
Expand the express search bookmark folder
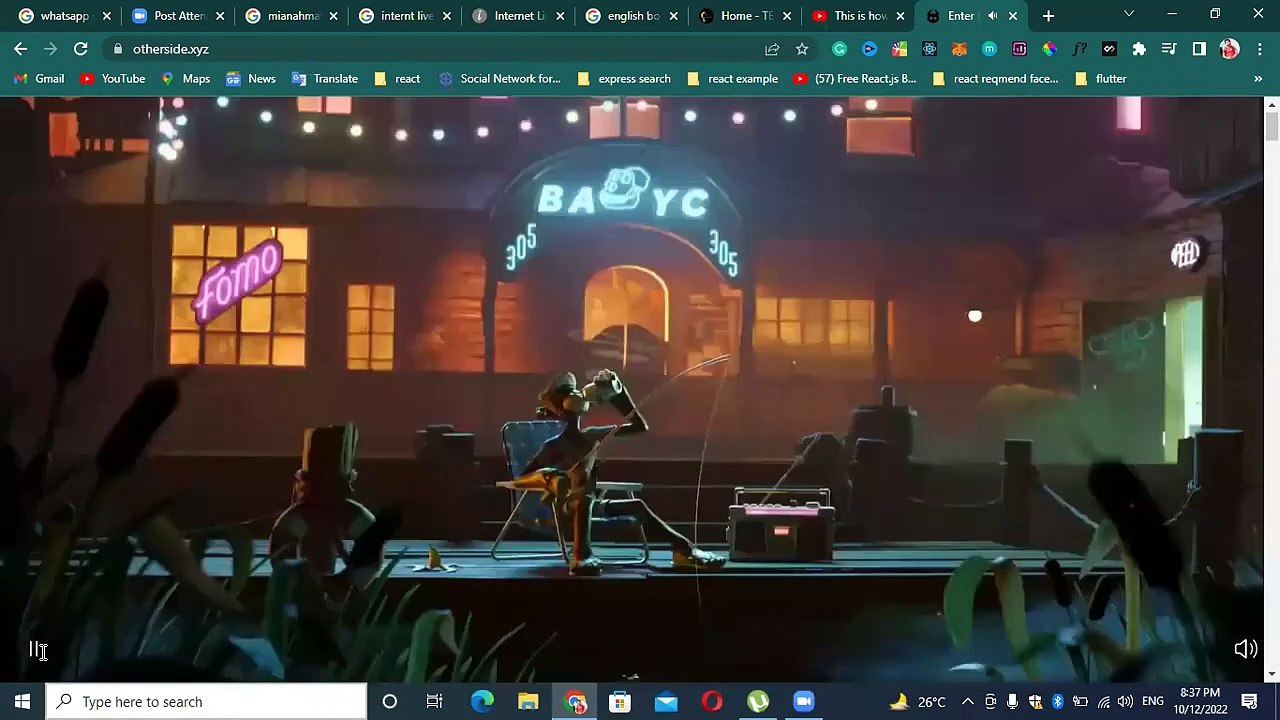pyautogui.click(x=624, y=79)
